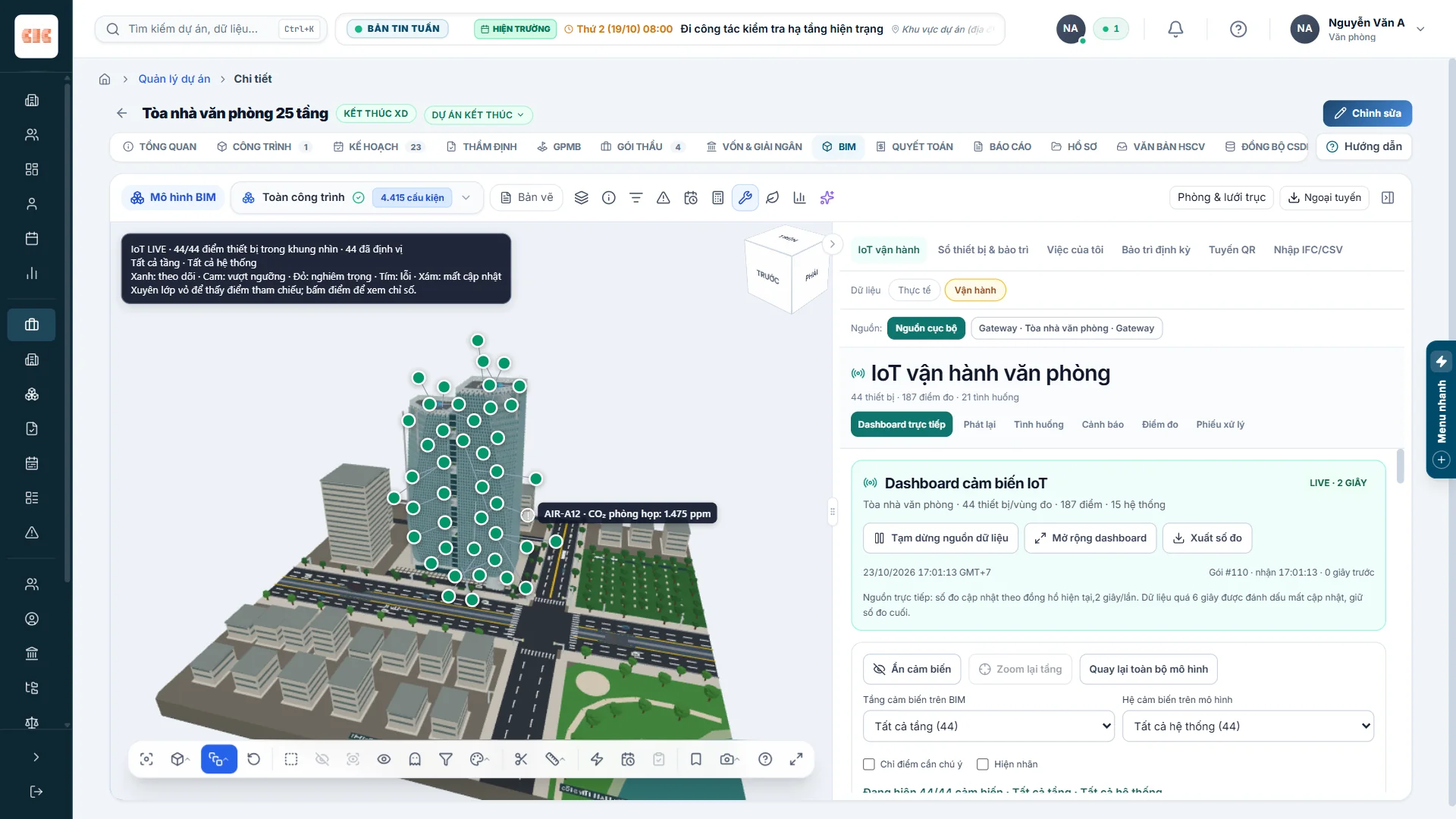Expand the 'Toàn công trình' model selector chevron
Image resolution: width=1456 pixels, height=819 pixels.
coord(466,197)
